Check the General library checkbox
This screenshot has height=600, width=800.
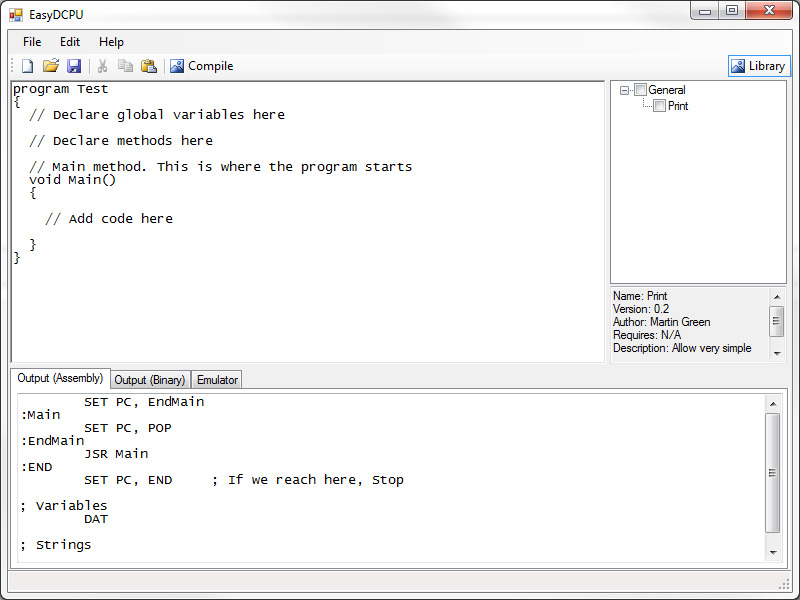coord(641,90)
